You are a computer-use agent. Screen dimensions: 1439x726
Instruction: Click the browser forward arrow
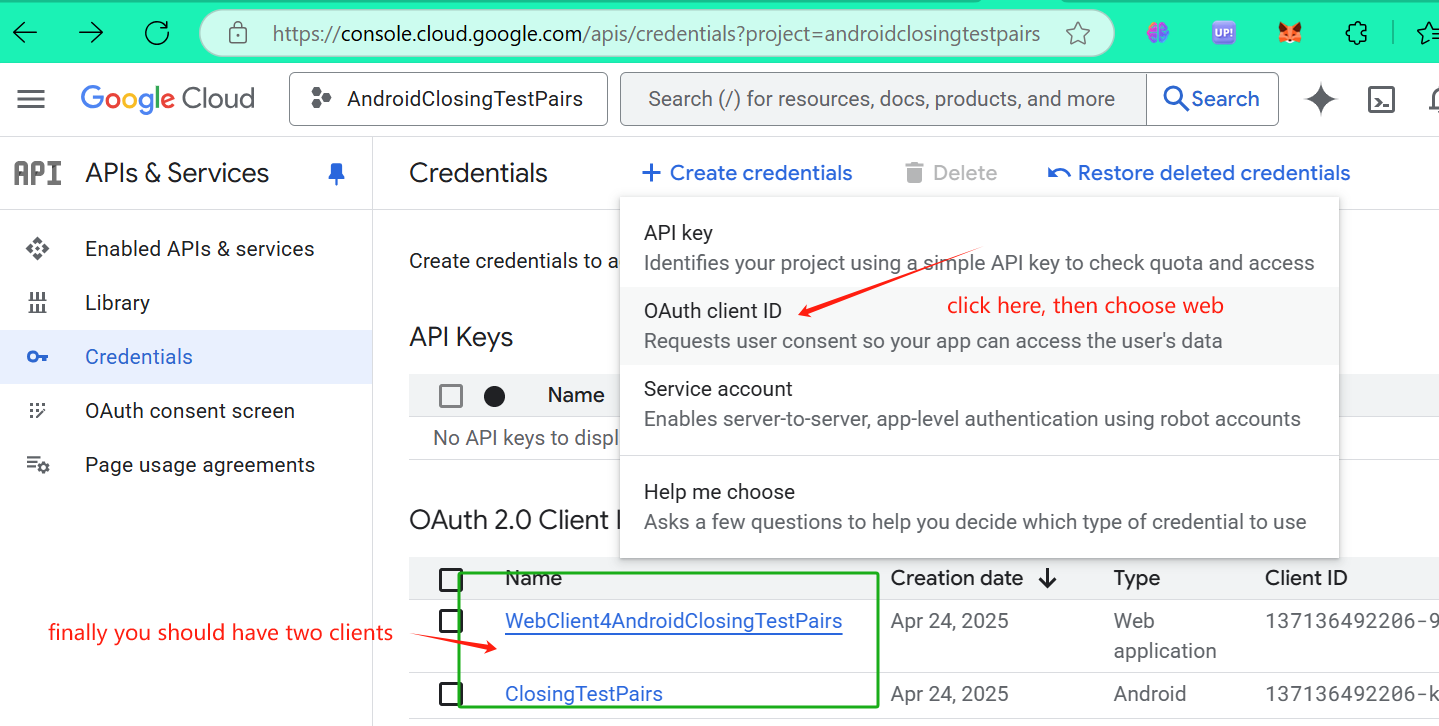click(x=91, y=33)
